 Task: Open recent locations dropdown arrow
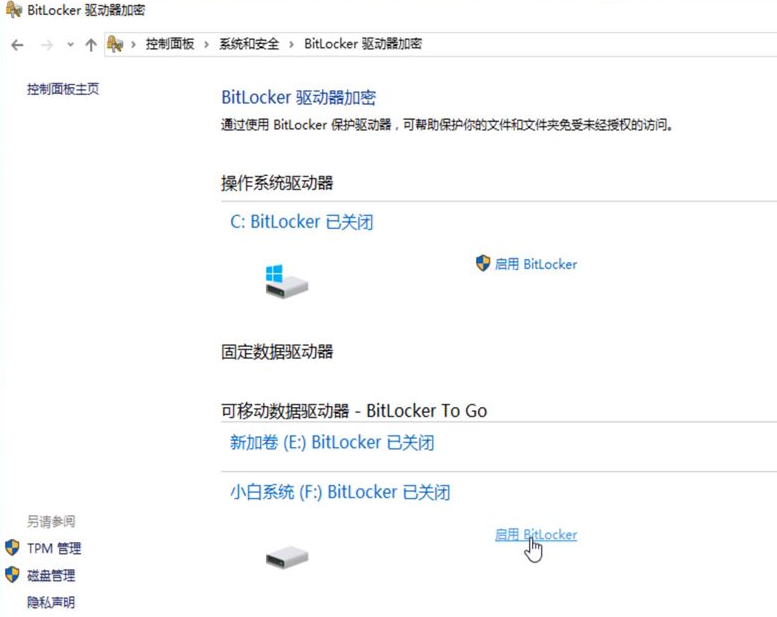coord(70,45)
